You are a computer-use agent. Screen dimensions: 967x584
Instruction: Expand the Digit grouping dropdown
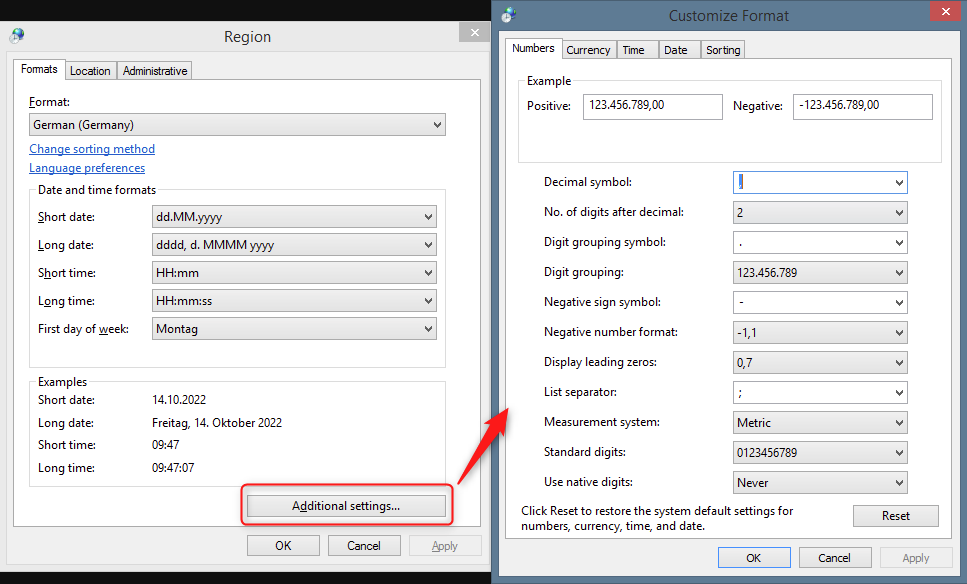coord(820,273)
